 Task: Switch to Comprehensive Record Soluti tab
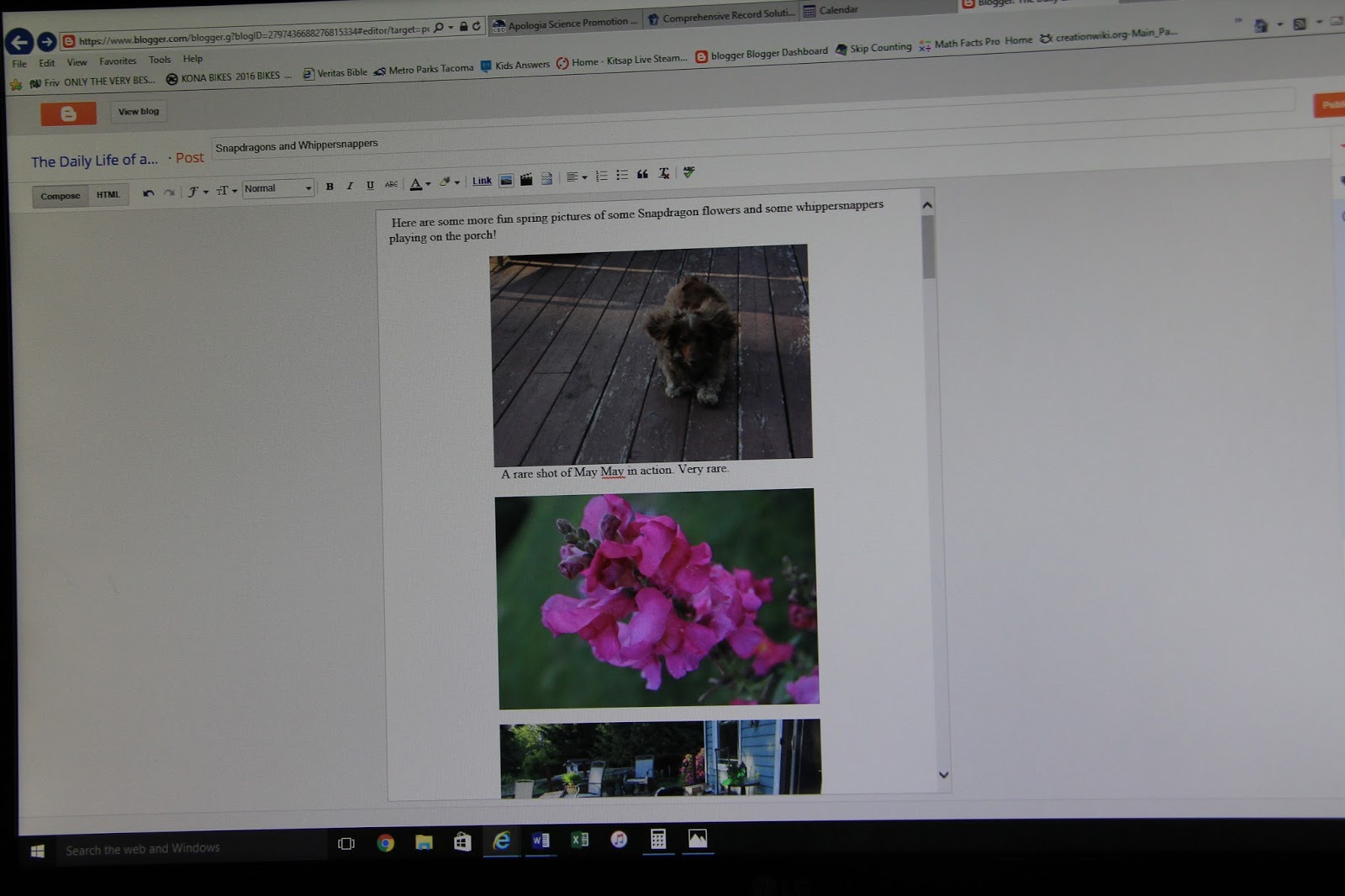click(x=721, y=16)
